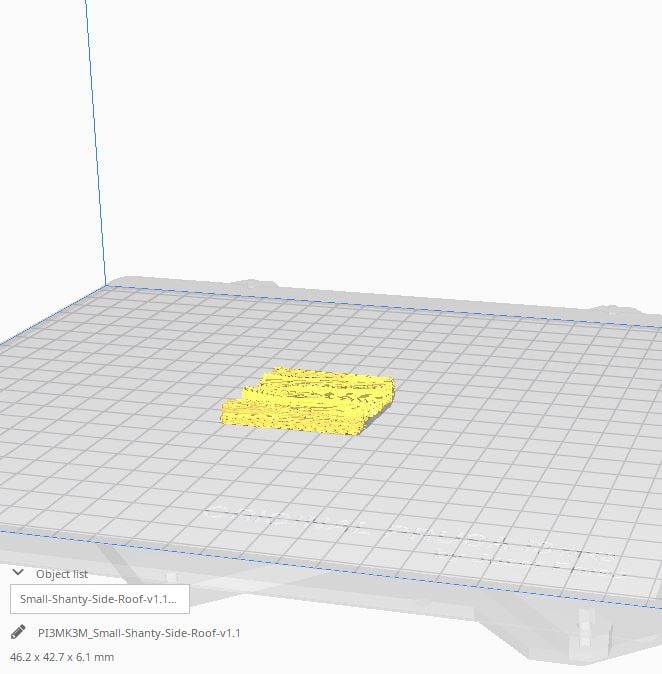Click the rear-left corner where the axis meets the plate

pos(107,285)
